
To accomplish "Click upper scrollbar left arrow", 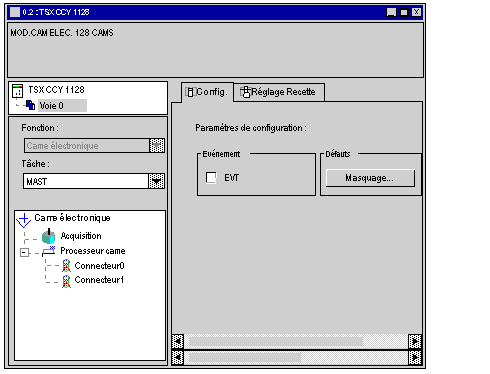I will [178, 341].
